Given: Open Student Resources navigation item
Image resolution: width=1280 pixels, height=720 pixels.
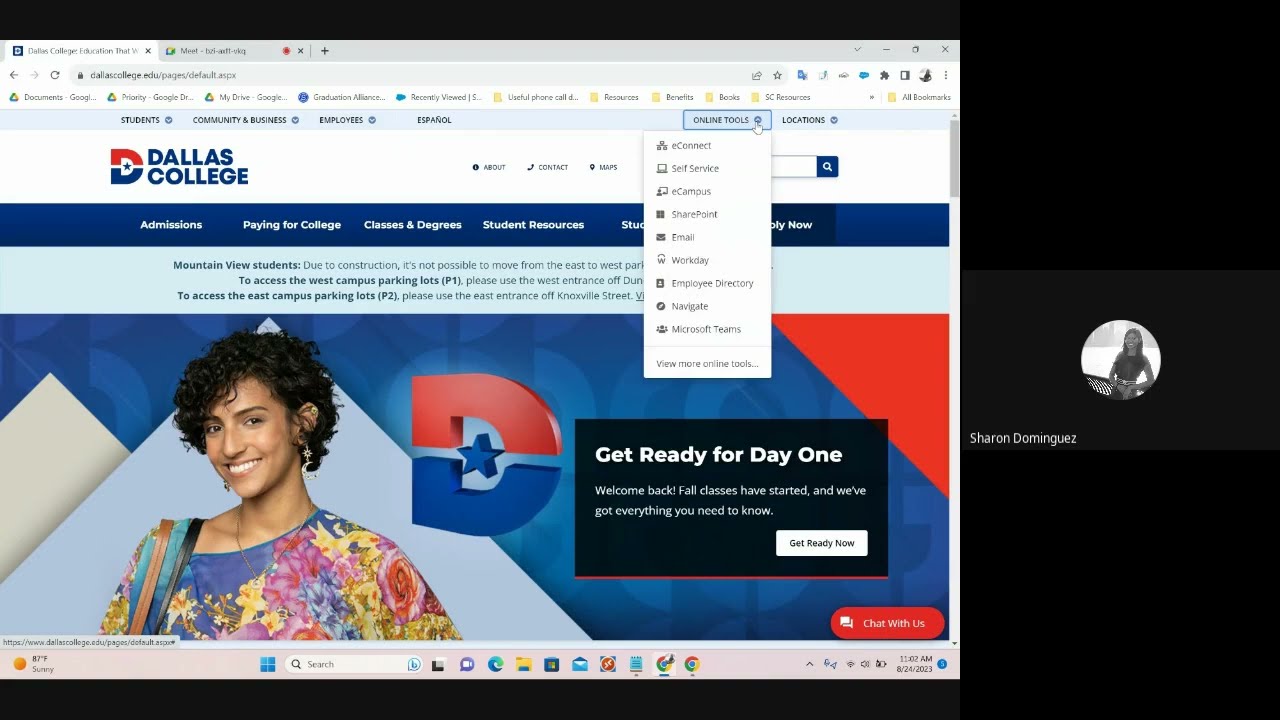Looking at the screenshot, I should click(533, 225).
